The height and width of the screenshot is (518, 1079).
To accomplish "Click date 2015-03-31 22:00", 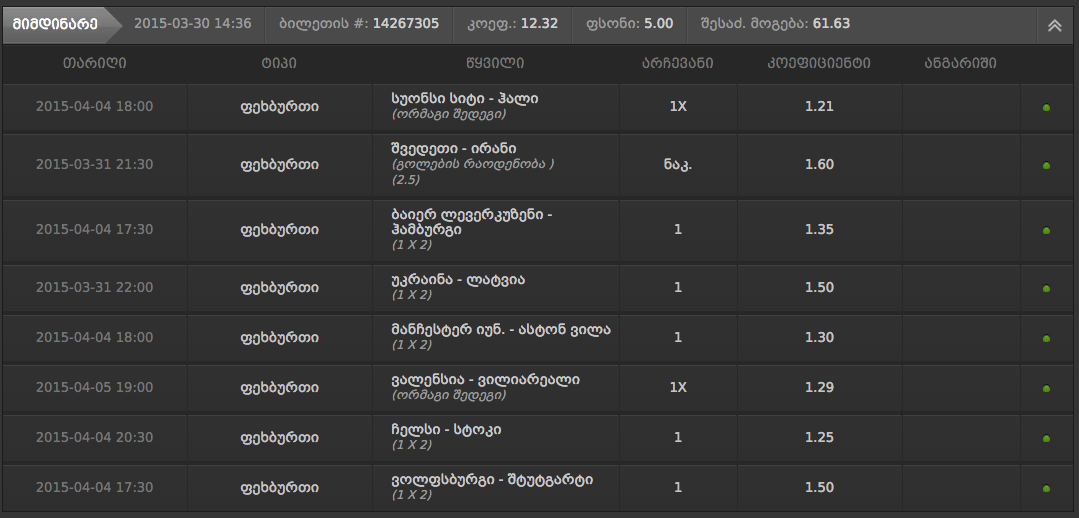I will pyautogui.click(x=94, y=288).
